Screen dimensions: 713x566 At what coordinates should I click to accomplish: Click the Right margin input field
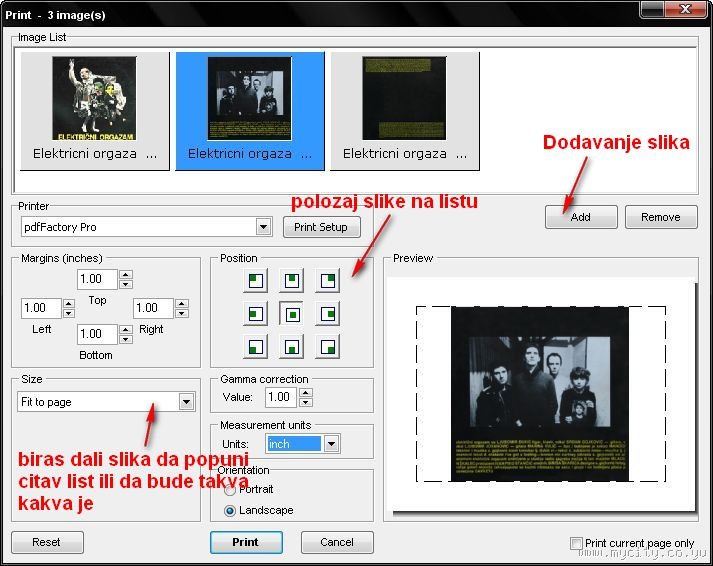point(153,308)
